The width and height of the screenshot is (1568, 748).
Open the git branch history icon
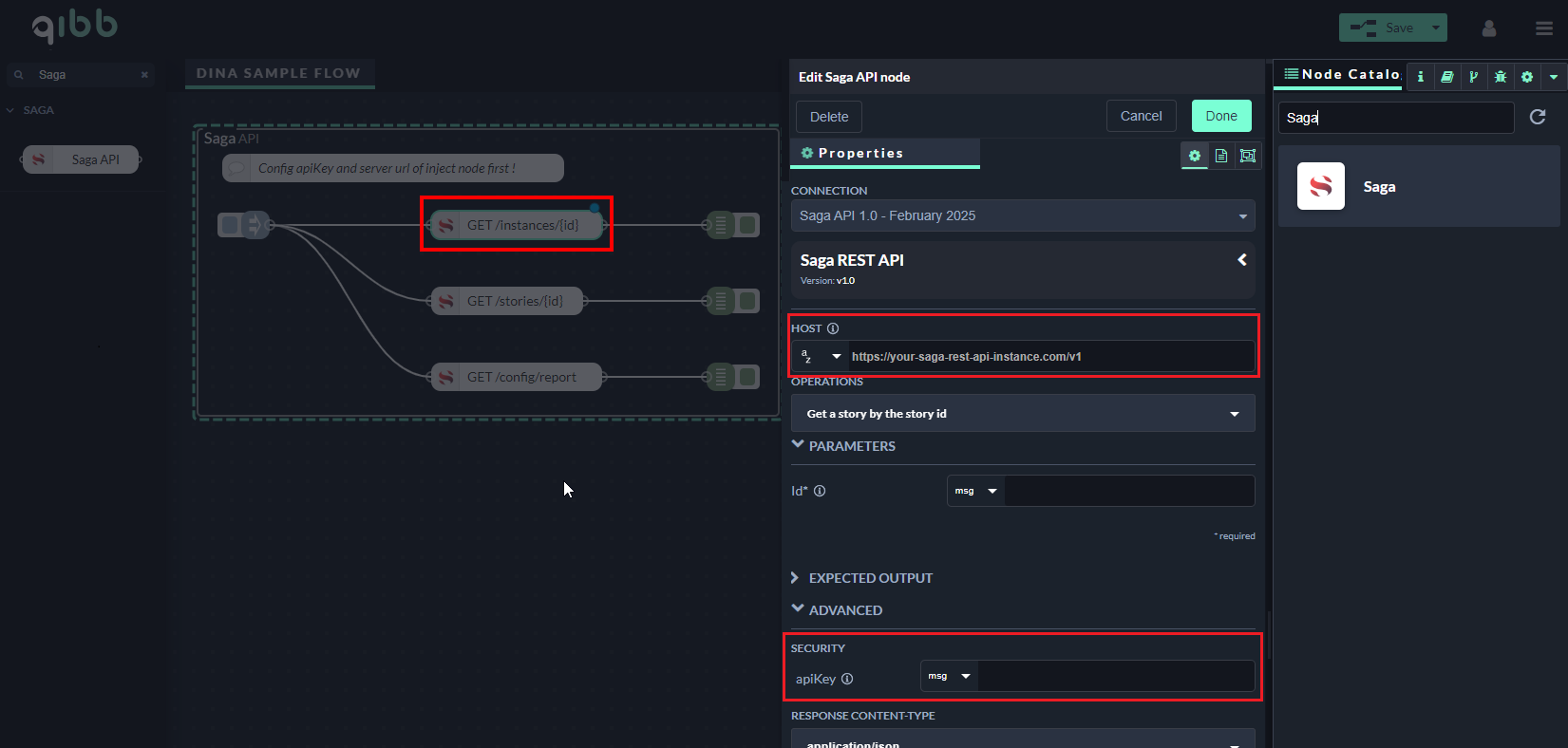1473,77
